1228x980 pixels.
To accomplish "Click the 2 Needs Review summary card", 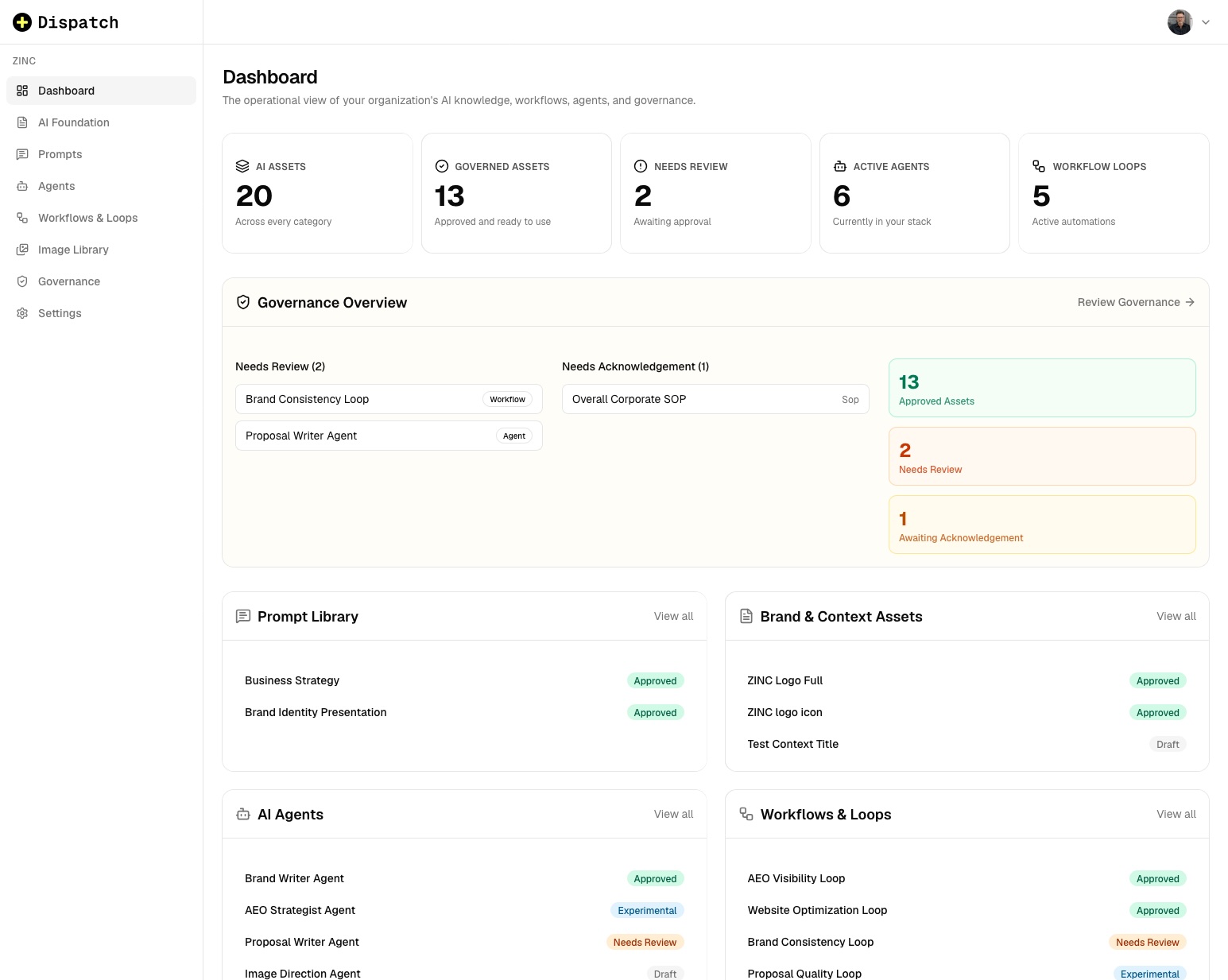I will (1042, 456).
